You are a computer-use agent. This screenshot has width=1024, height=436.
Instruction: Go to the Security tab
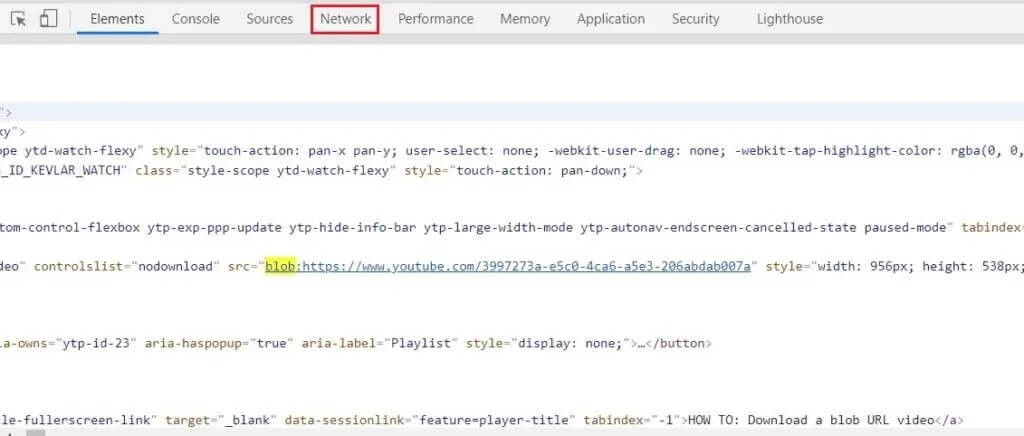696,19
